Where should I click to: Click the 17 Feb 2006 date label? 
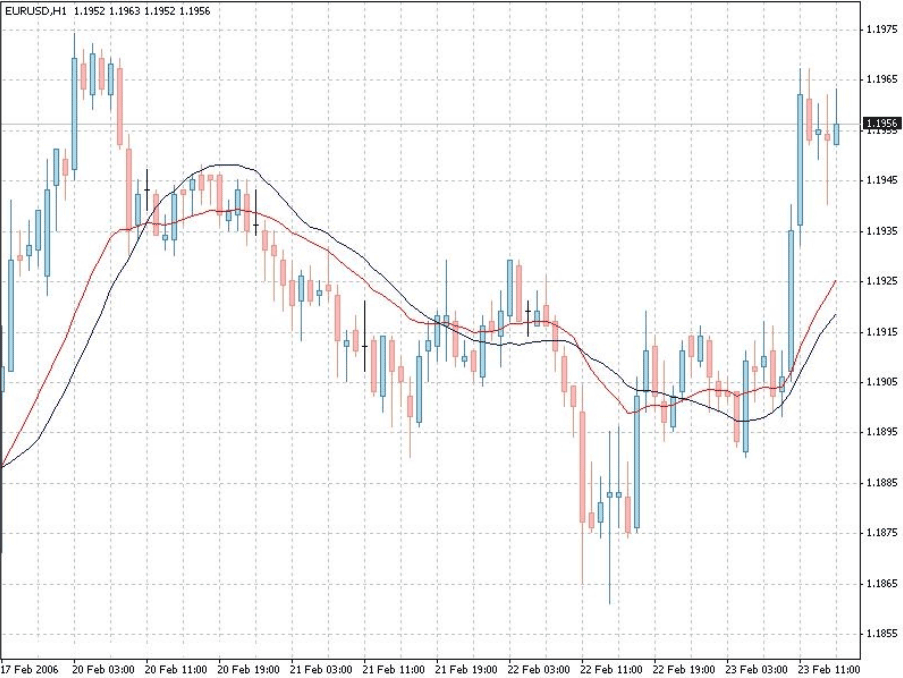[30, 669]
